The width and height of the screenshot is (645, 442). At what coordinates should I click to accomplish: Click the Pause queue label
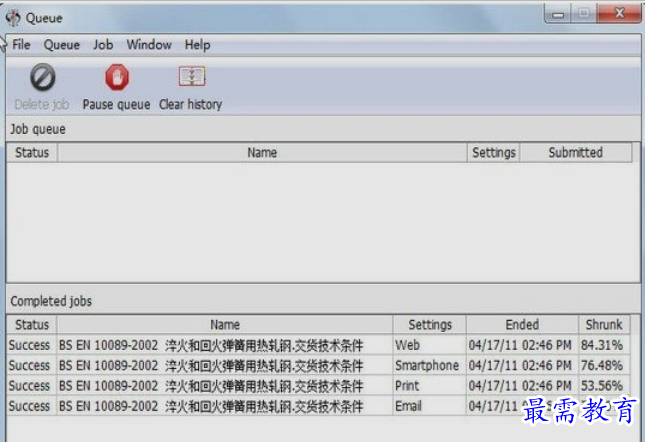coord(116,104)
